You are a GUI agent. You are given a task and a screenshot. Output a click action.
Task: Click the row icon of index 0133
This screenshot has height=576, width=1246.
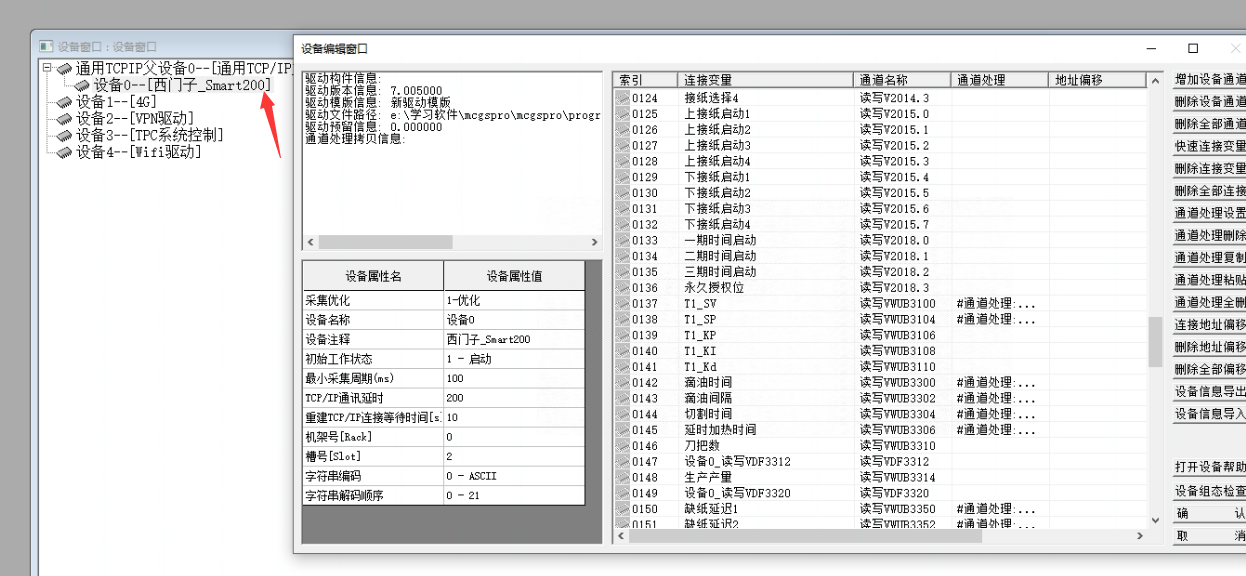pos(622,240)
